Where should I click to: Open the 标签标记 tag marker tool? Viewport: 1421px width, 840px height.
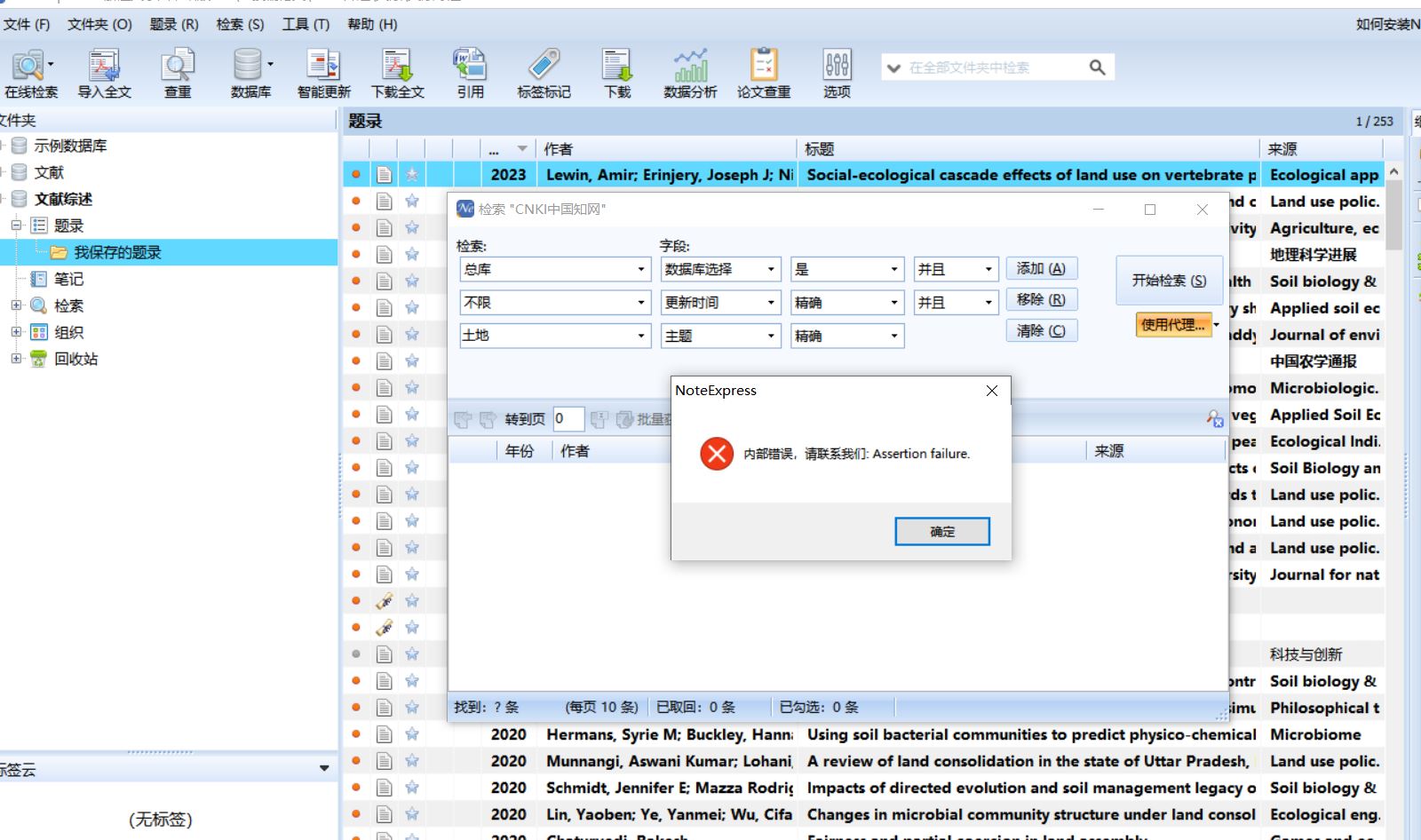click(544, 73)
